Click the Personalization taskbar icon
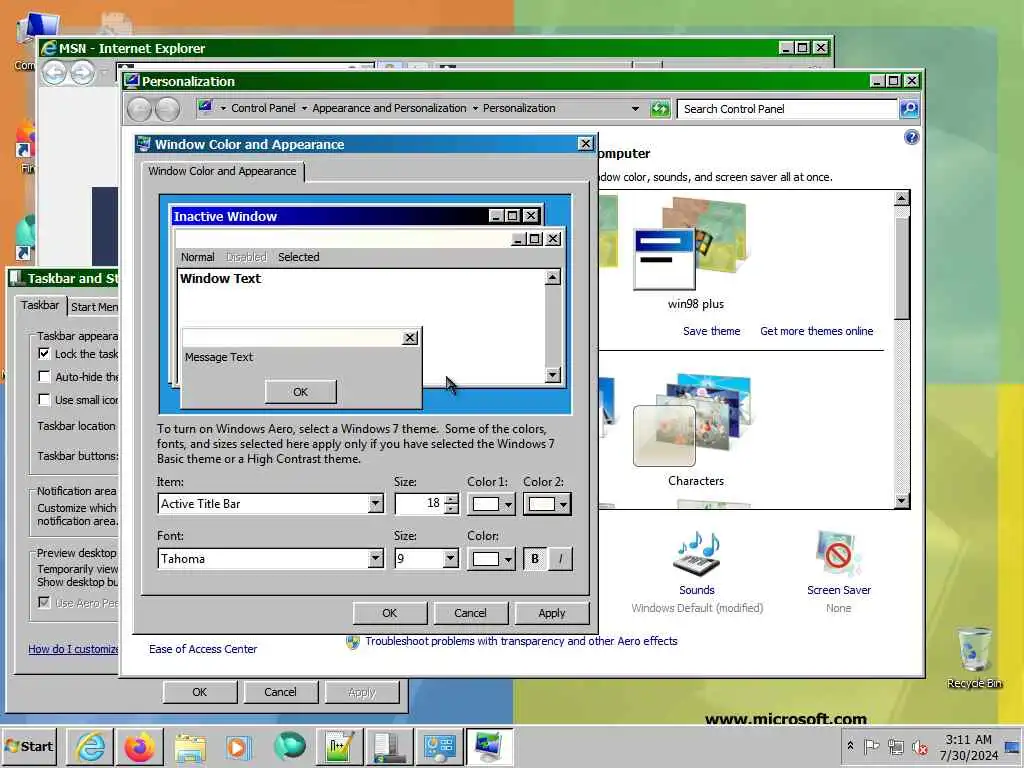Image resolution: width=1024 pixels, height=768 pixels. (489, 747)
